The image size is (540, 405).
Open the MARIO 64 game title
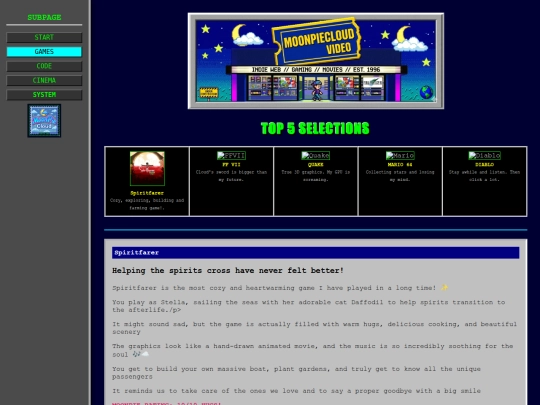click(400, 165)
